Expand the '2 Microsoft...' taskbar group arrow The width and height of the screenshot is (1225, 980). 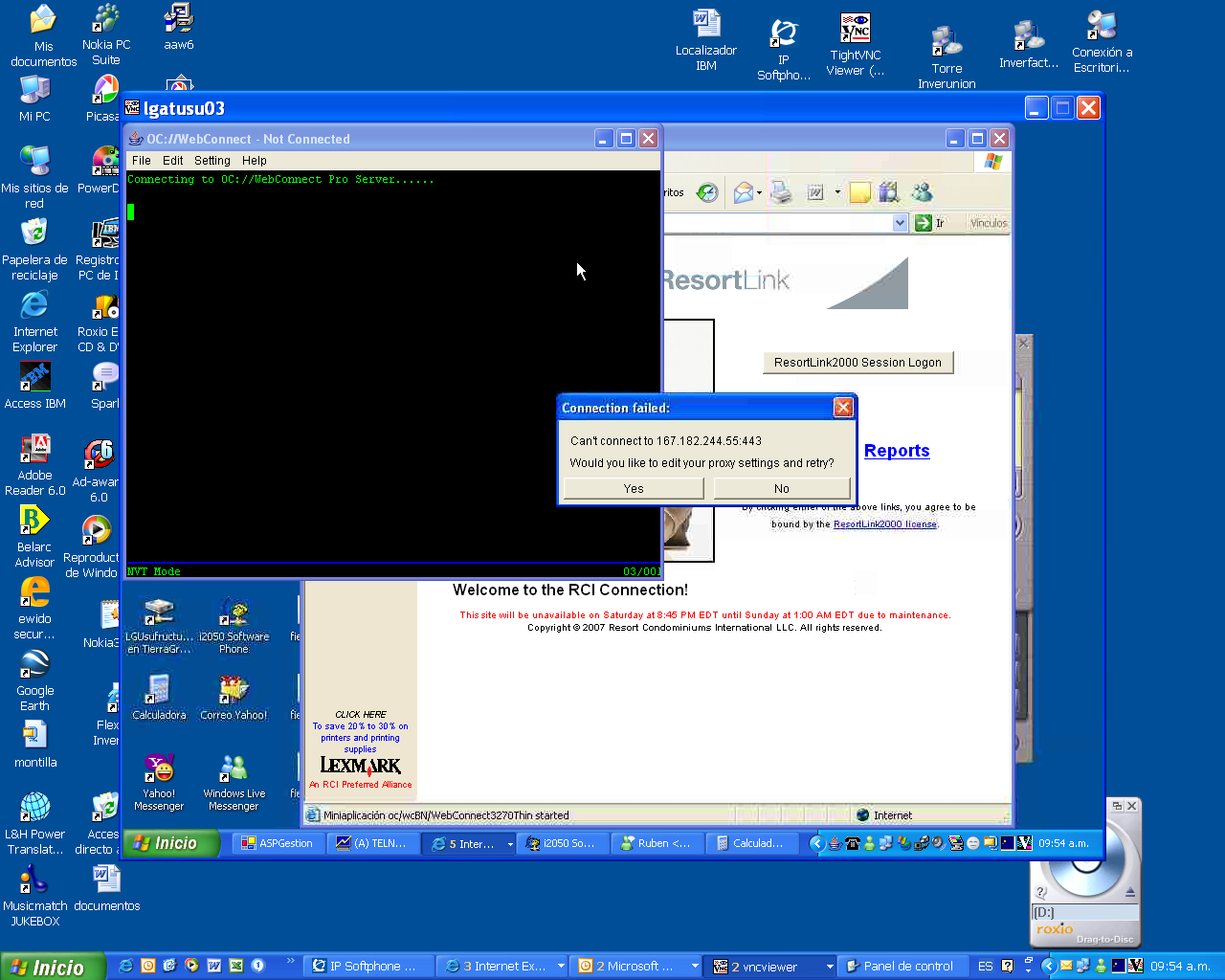(695, 967)
